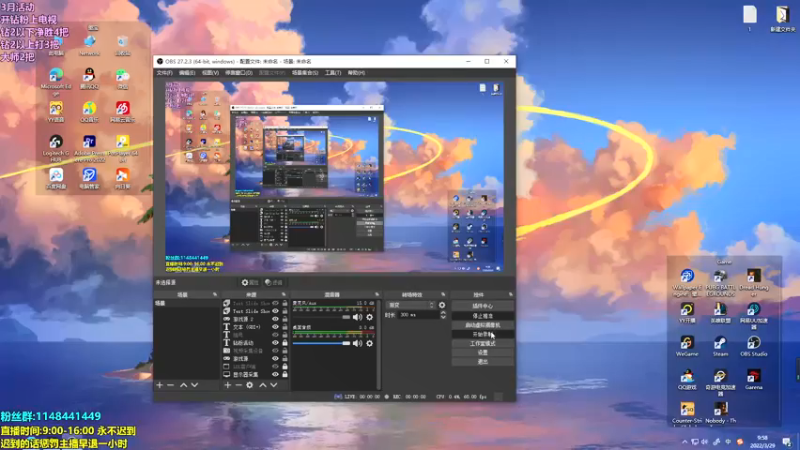Click the 开始录制 button

483,334
